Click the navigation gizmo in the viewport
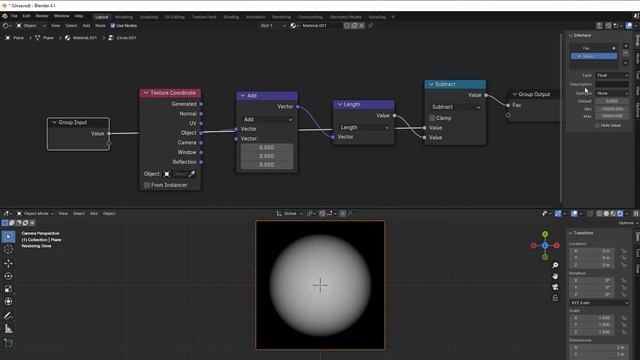 (545, 245)
